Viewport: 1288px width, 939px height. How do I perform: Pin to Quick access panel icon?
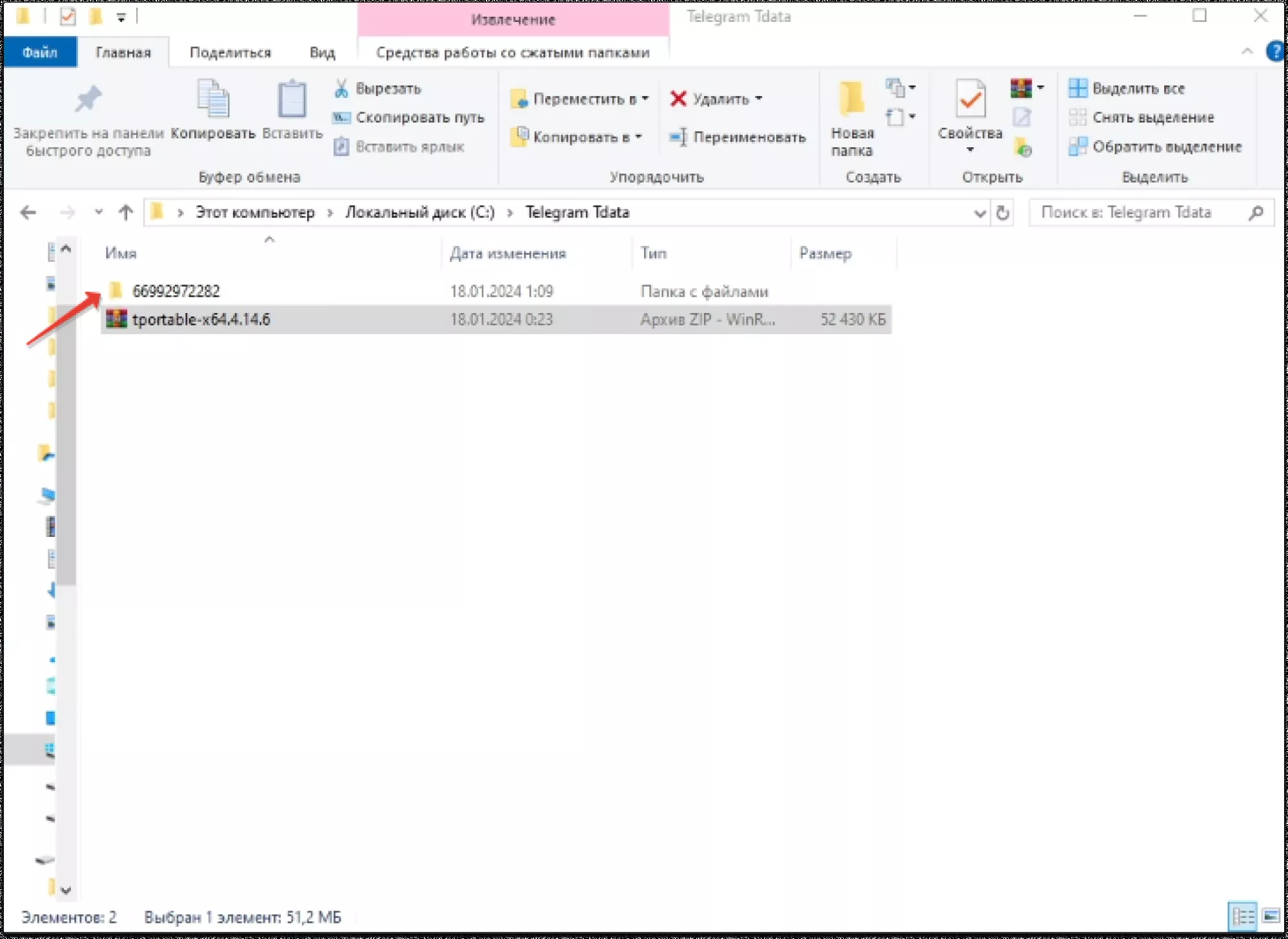point(88,99)
